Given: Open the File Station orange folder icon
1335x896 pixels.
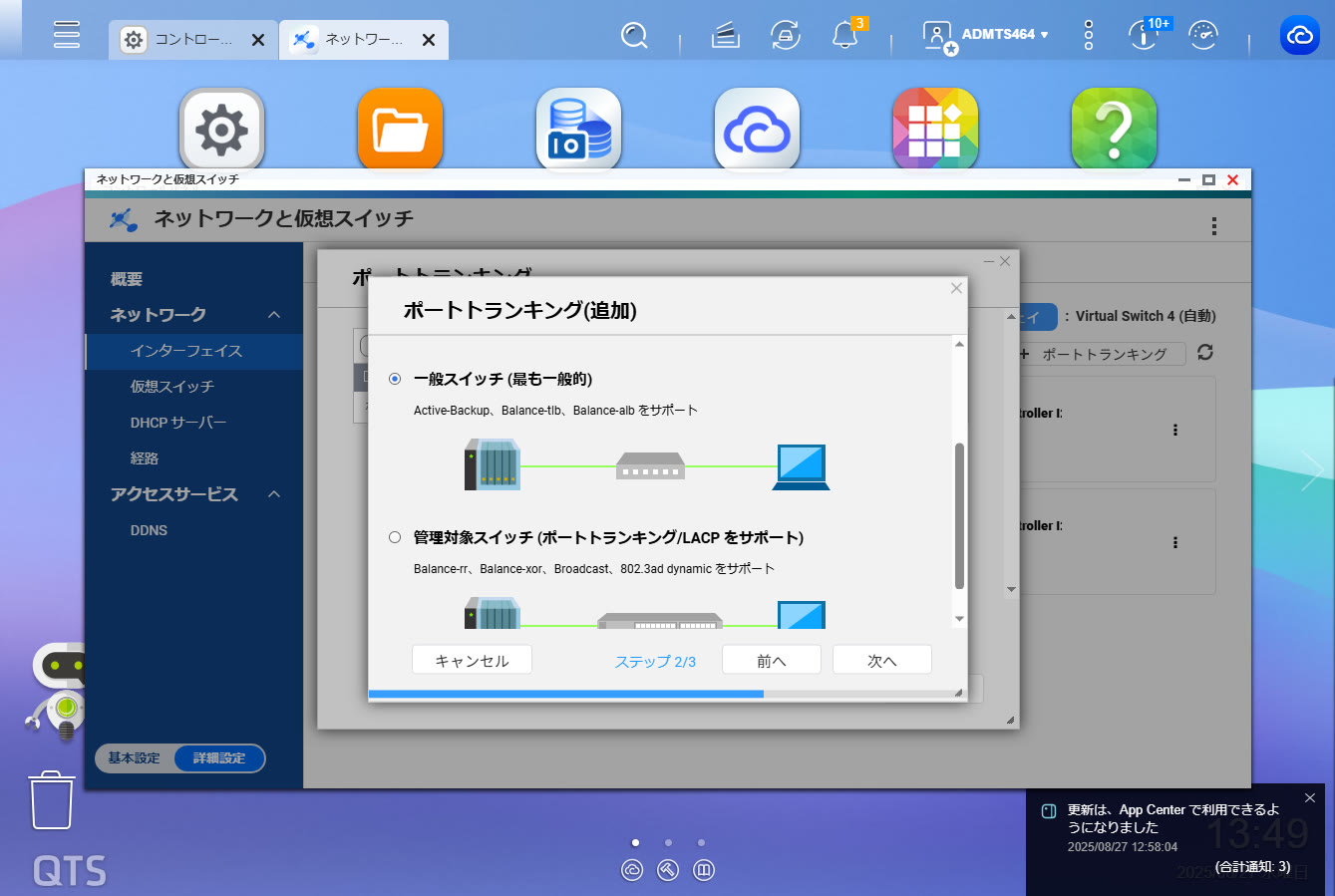Looking at the screenshot, I should click(400, 130).
